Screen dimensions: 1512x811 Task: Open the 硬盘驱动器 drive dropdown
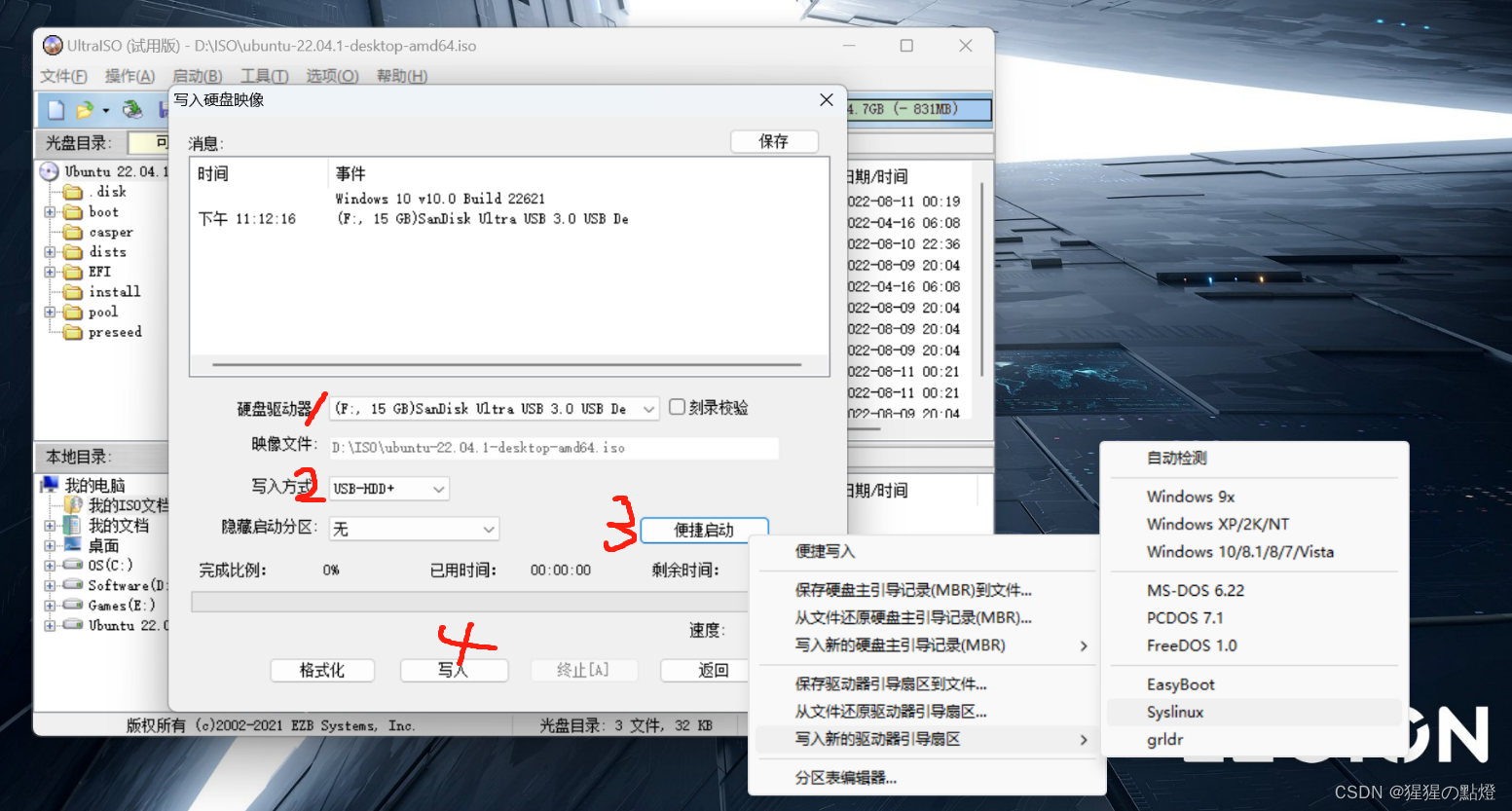[x=649, y=409]
